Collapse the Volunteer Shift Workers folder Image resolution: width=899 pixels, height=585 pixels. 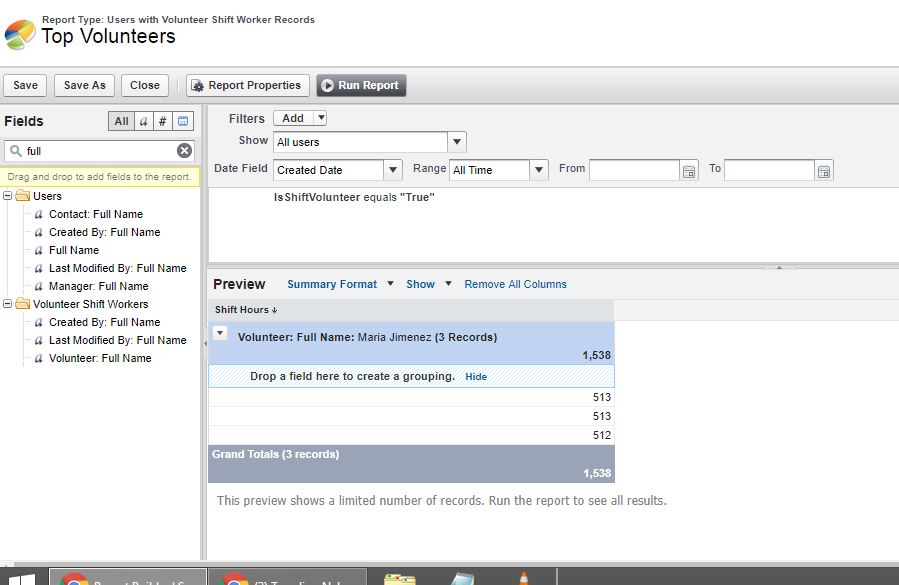(7, 303)
